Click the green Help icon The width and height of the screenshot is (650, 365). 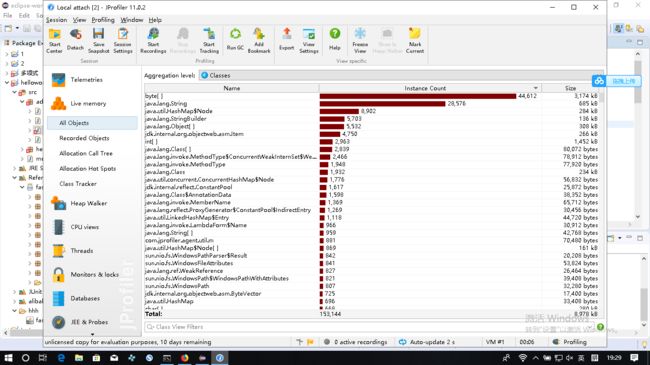coord(335,40)
